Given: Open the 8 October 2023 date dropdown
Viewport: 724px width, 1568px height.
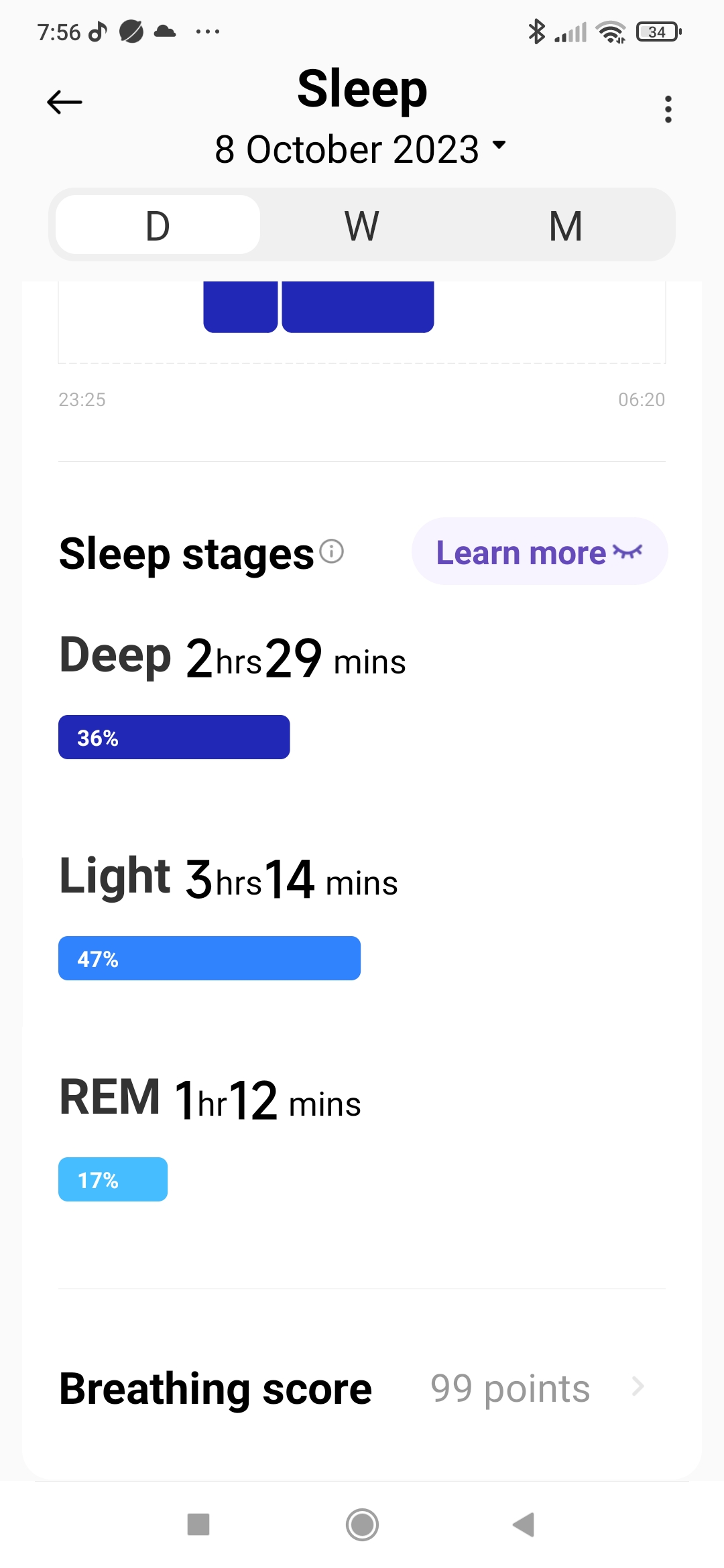Looking at the screenshot, I should pyautogui.click(x=361, y=149).
